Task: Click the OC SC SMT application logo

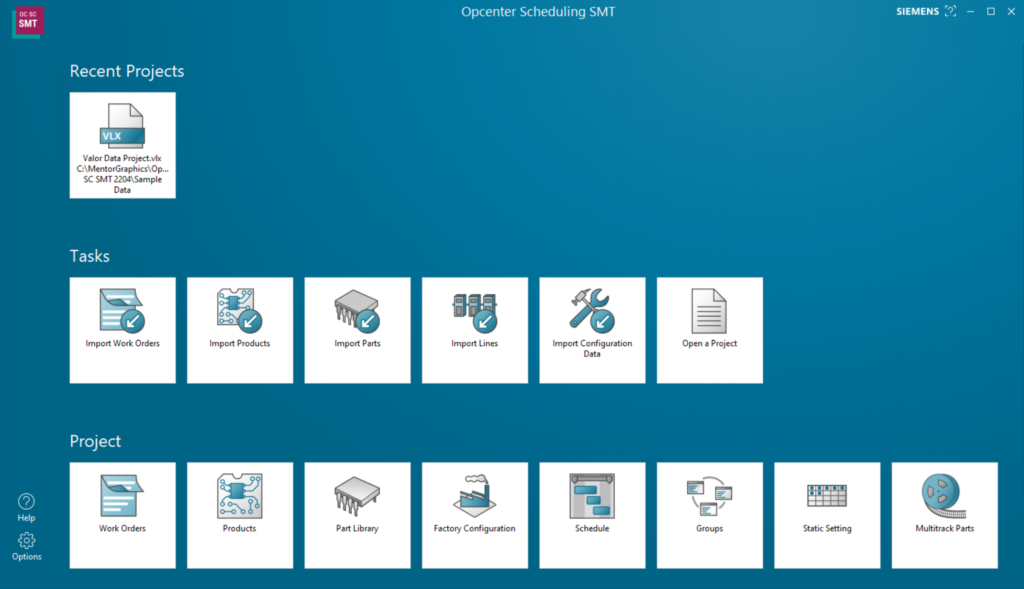Action: coord(27,22)
